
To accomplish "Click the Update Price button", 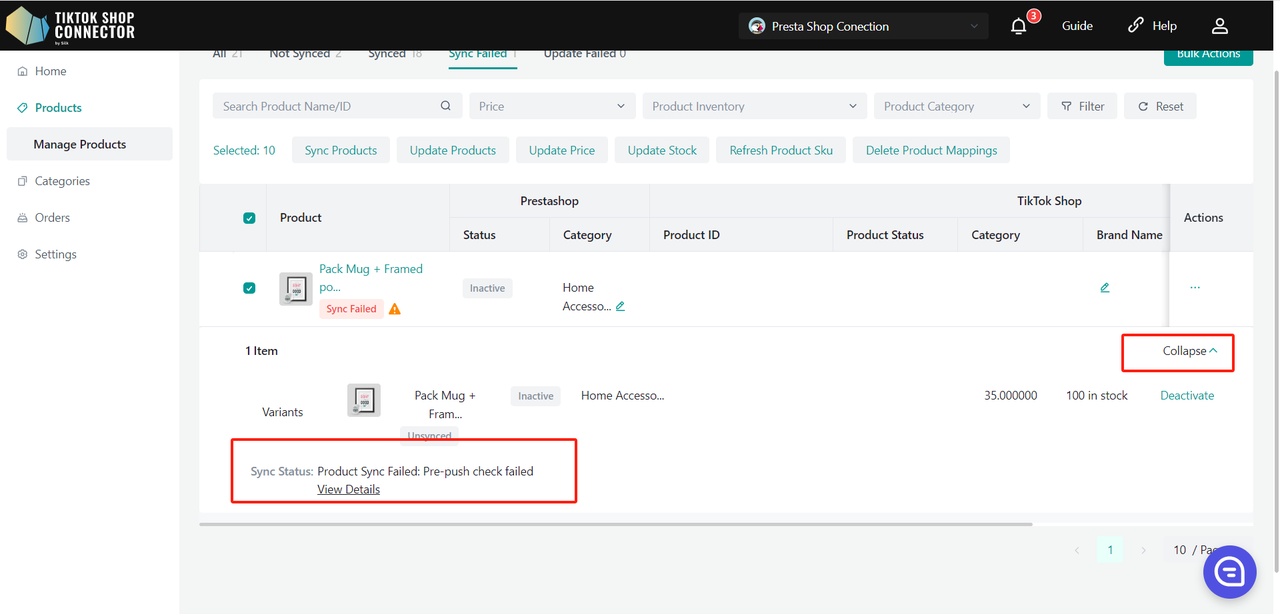I will 562,150.
